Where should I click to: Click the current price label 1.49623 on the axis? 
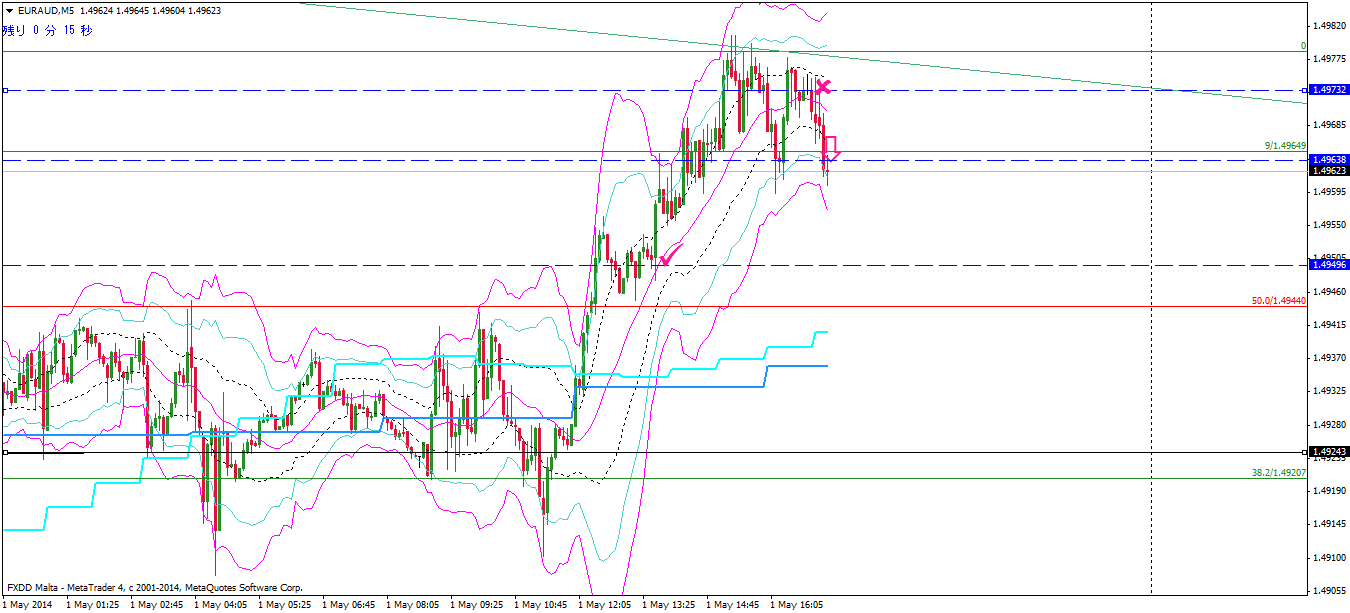click(x=1329, y=171)
